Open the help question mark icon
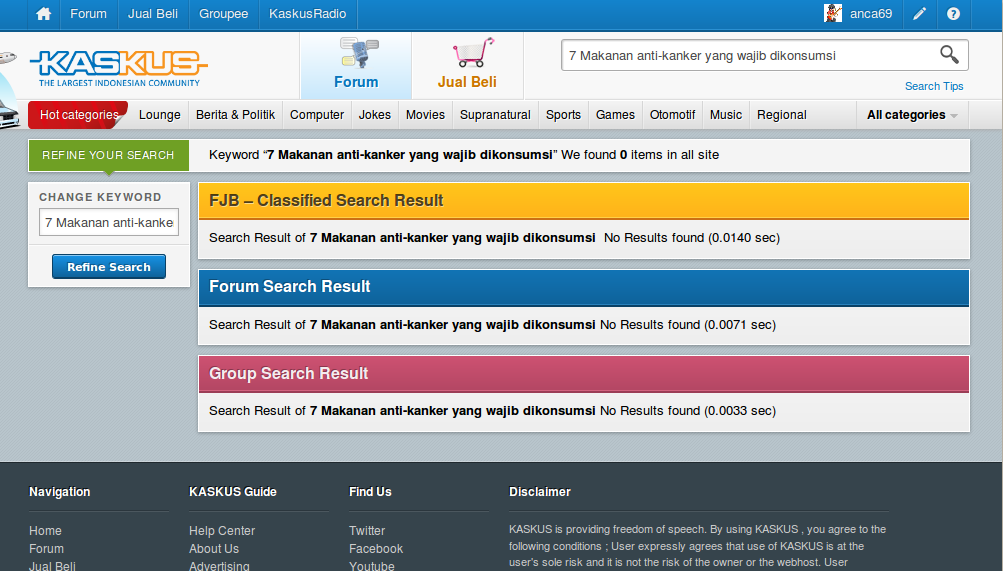 [x=953, y=13]
